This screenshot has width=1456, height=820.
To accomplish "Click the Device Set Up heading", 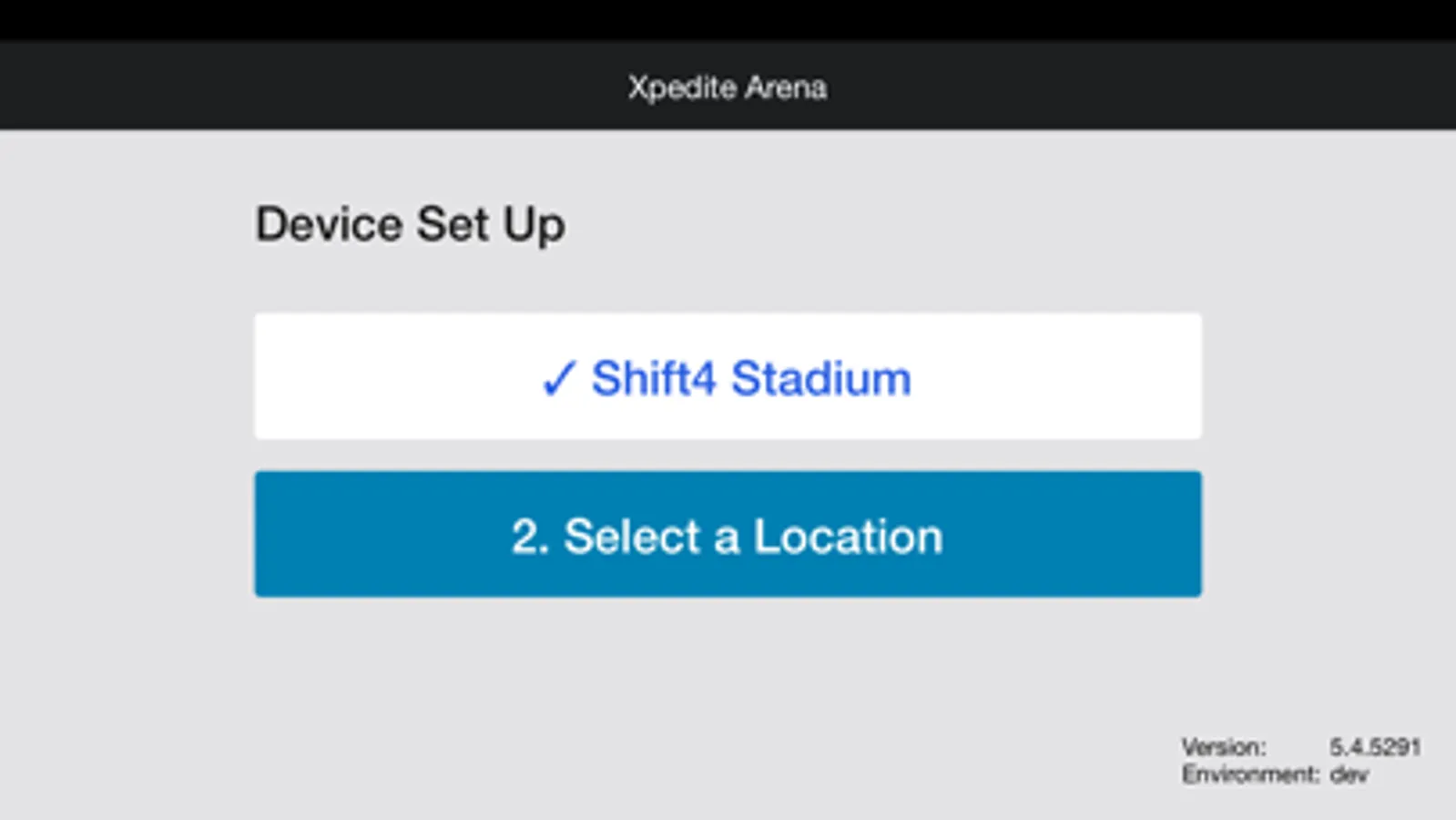I will pyautogui.click(x=410, y=224).
